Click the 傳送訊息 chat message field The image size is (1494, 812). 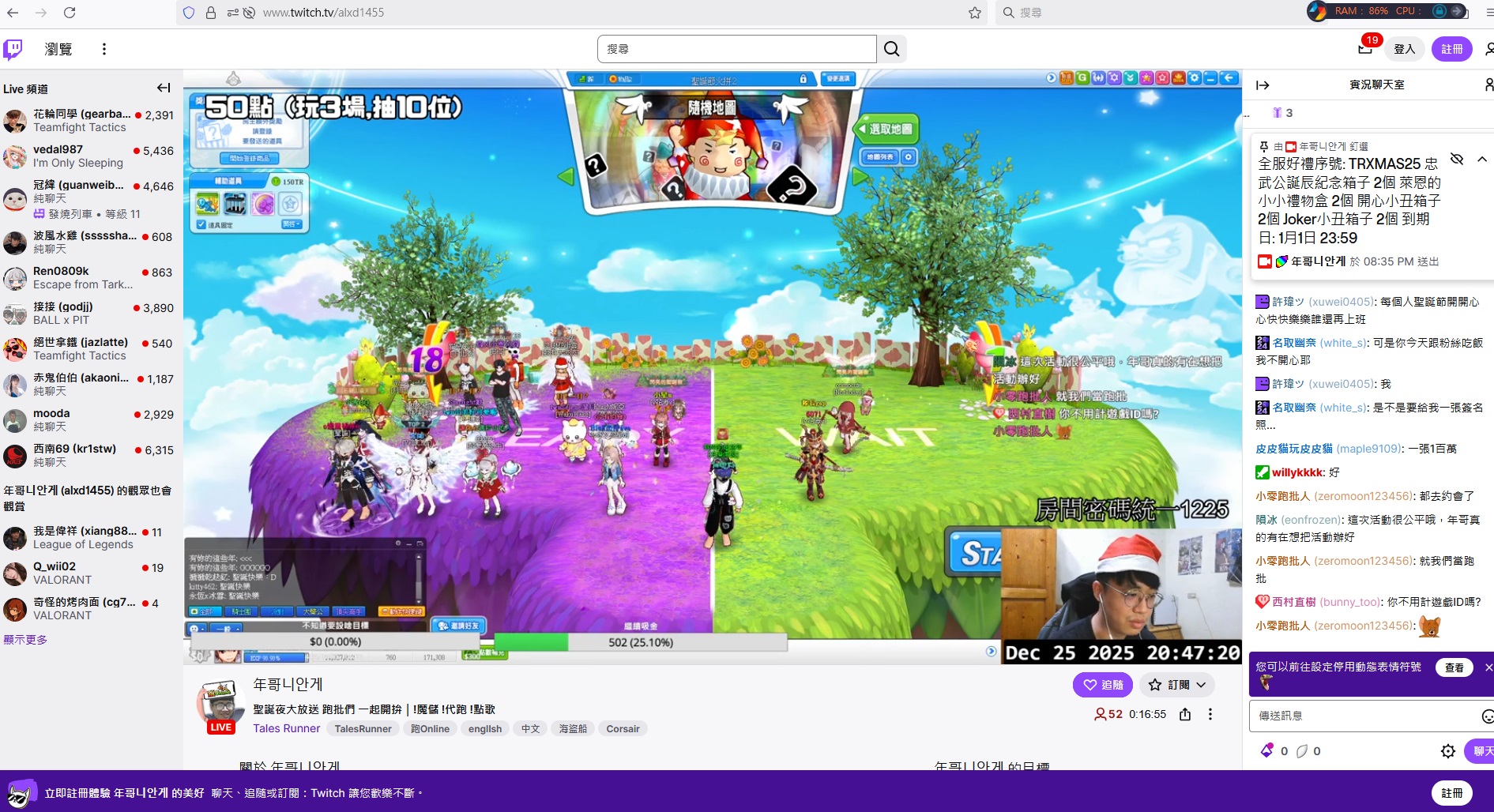tap(1363, 716)
